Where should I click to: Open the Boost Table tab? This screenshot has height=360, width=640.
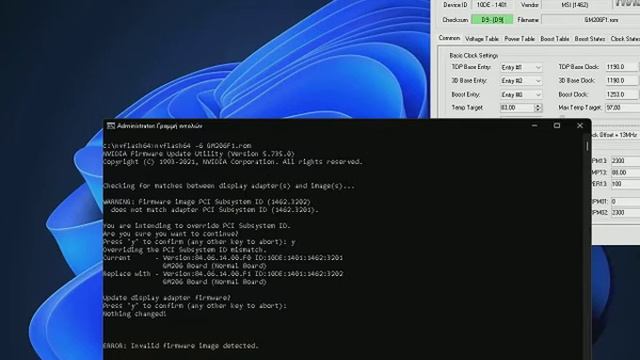click(554, 39)
